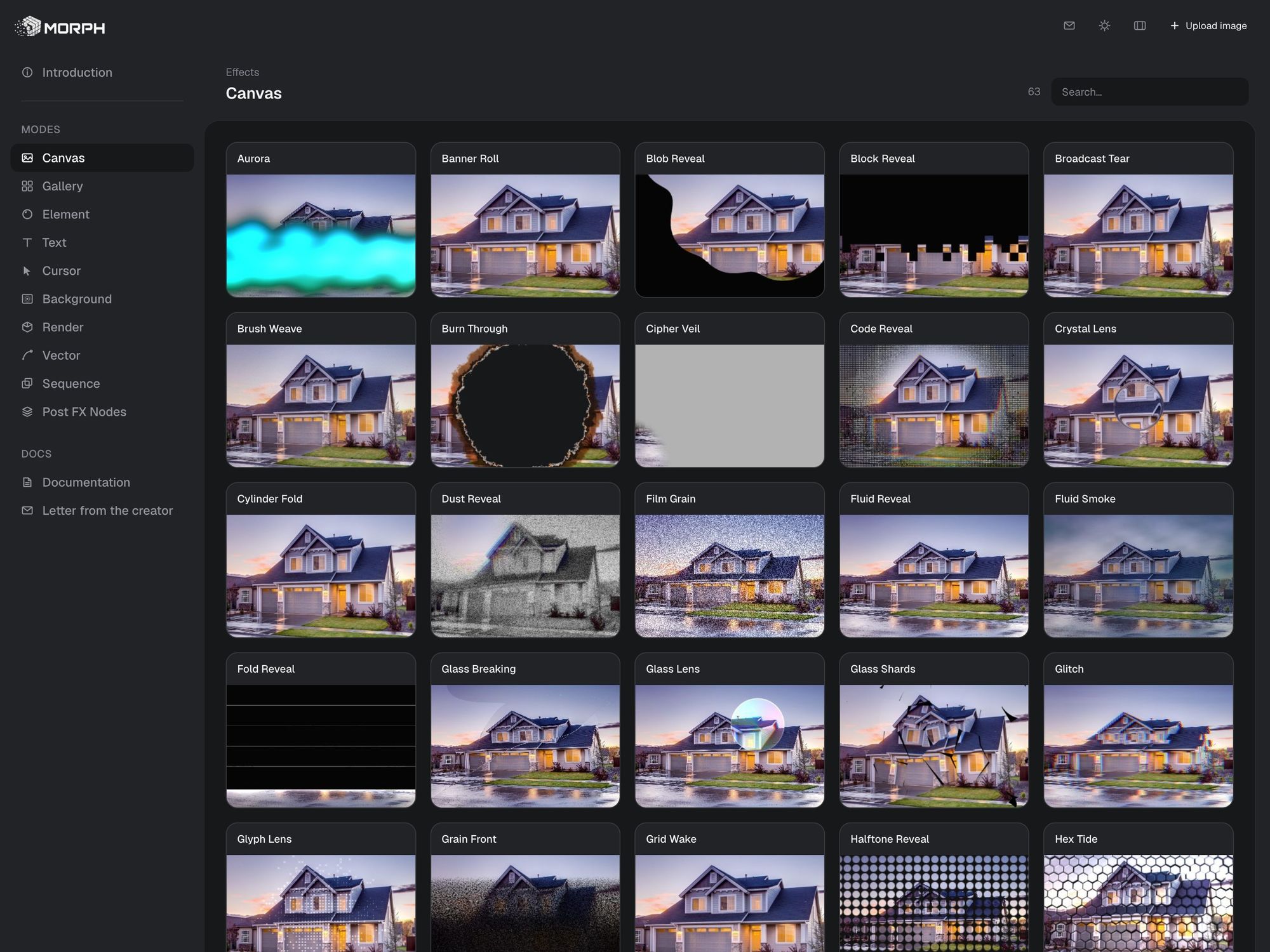Open the Film Grain effect

pyautogui.click(x=730, y=560)
